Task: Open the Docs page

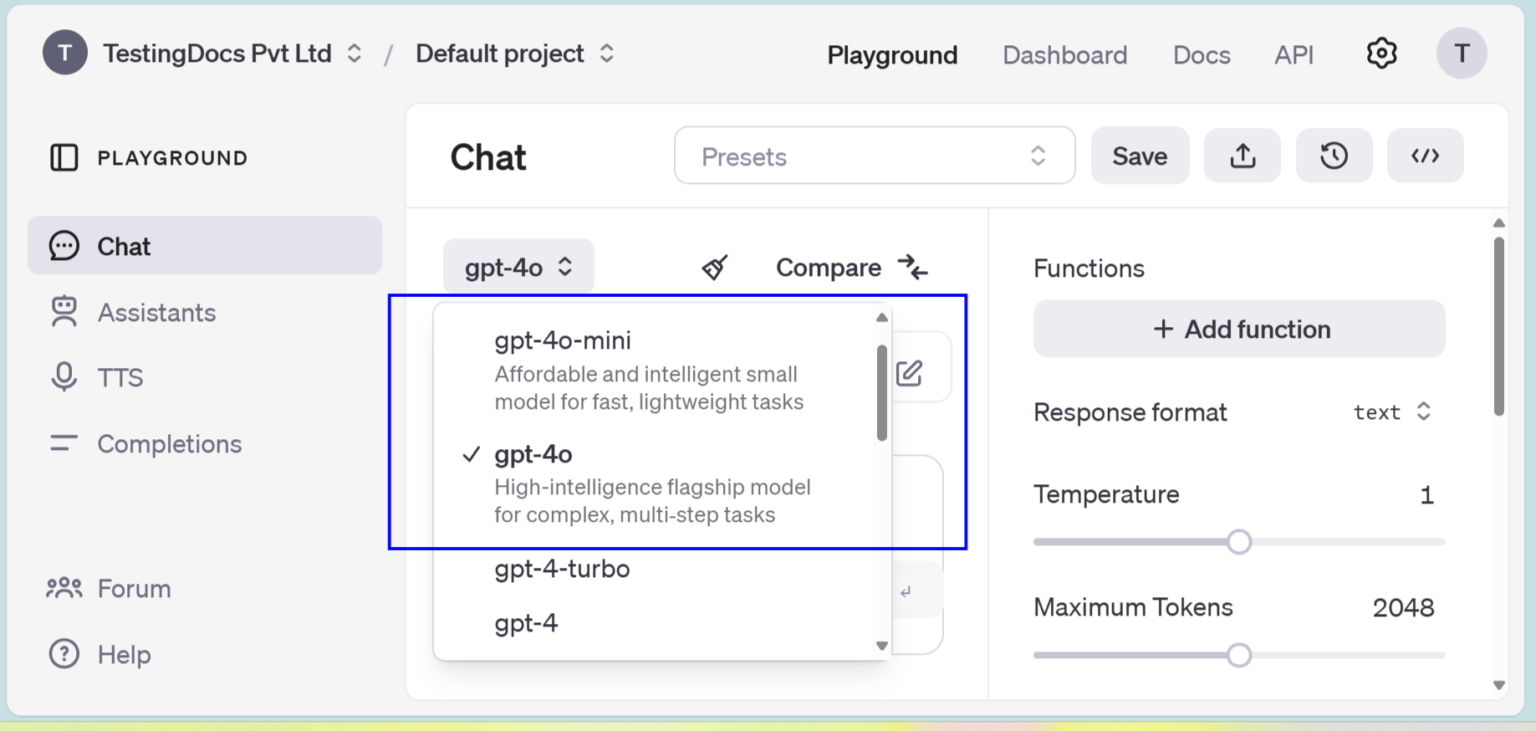Action: click(1201, 55)
